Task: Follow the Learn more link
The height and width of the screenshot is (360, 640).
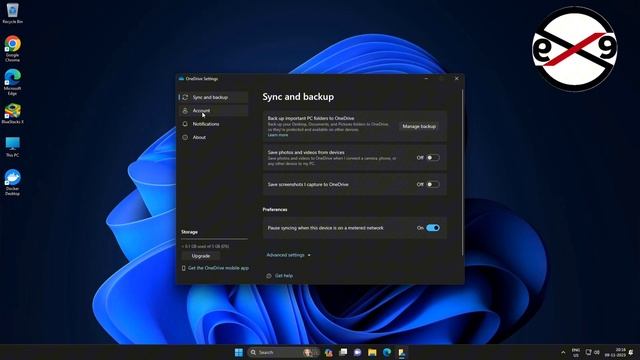Action: pyautogui.click(x=278, y=135)
